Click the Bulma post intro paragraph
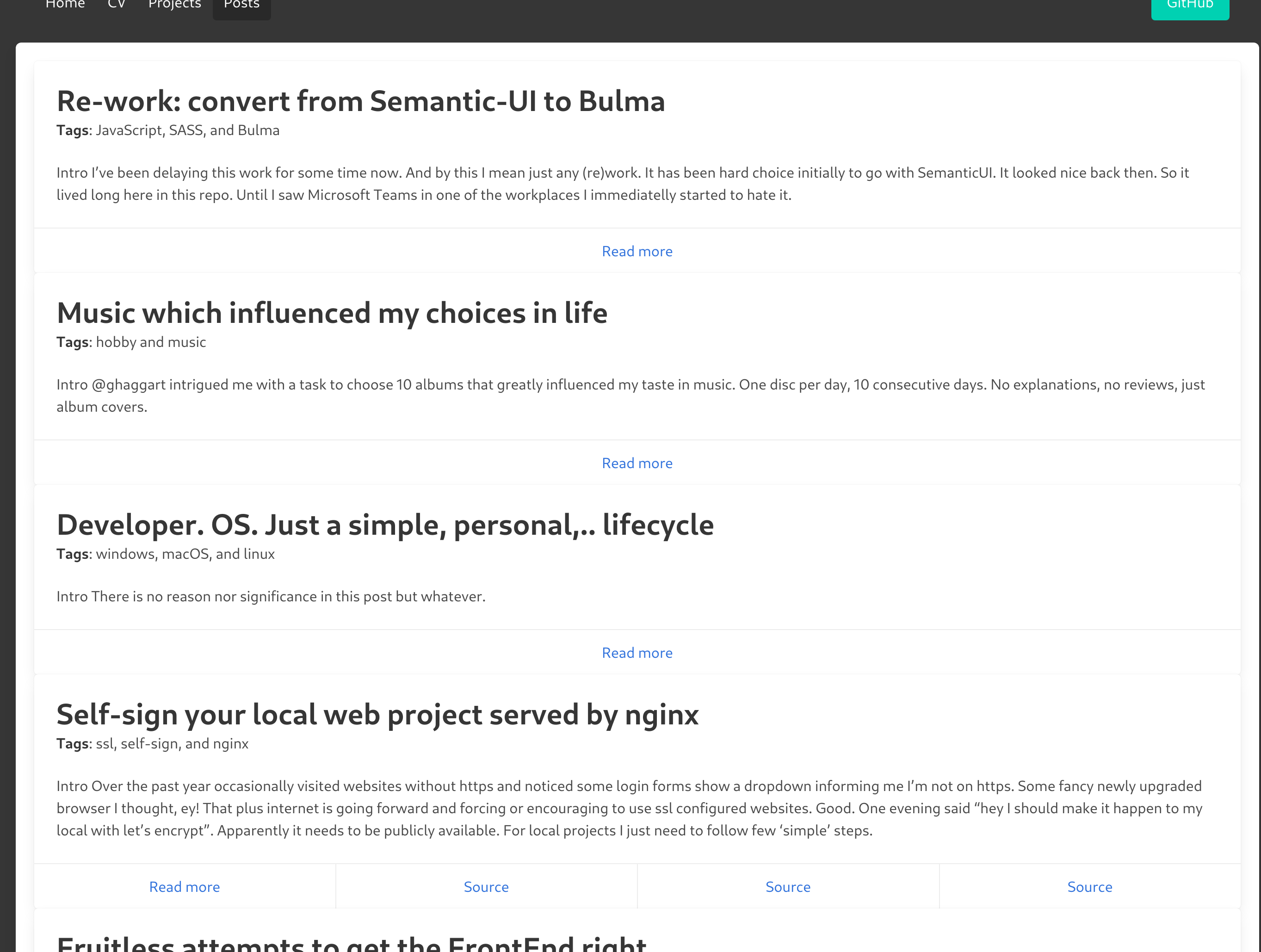1261x952 pixels. tap(623, 184)
